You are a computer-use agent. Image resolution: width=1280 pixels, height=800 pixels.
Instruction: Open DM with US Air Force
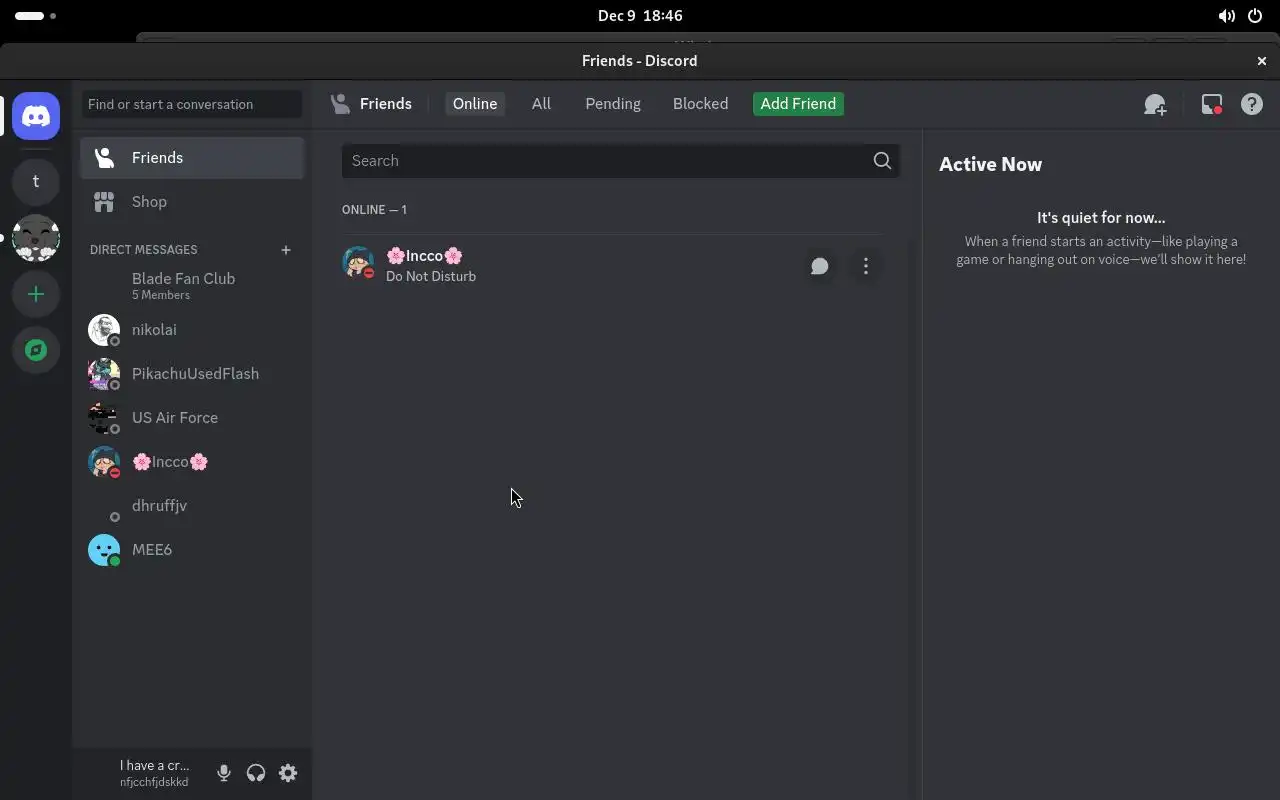[192, 418]
